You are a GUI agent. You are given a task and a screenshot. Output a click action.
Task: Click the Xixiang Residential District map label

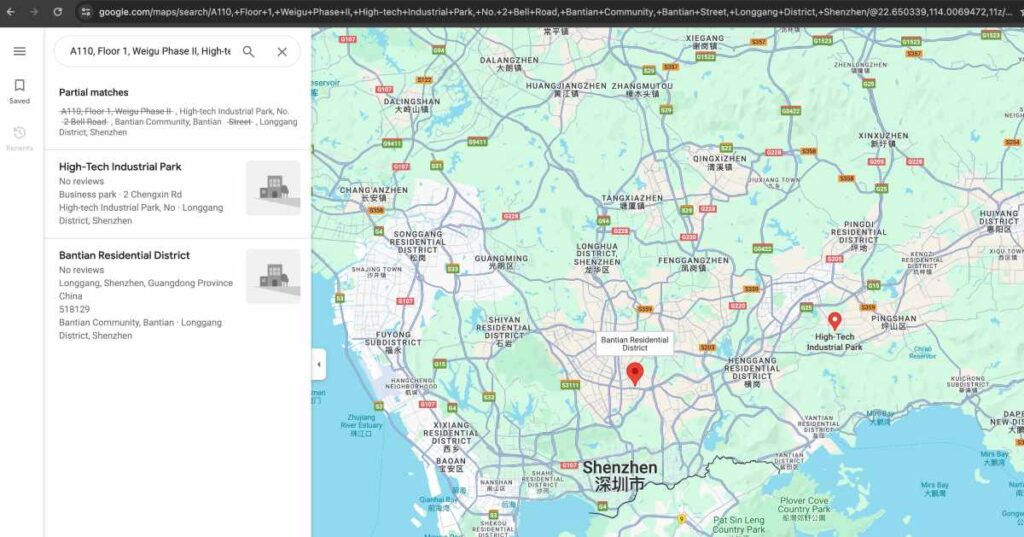point(451,436)
